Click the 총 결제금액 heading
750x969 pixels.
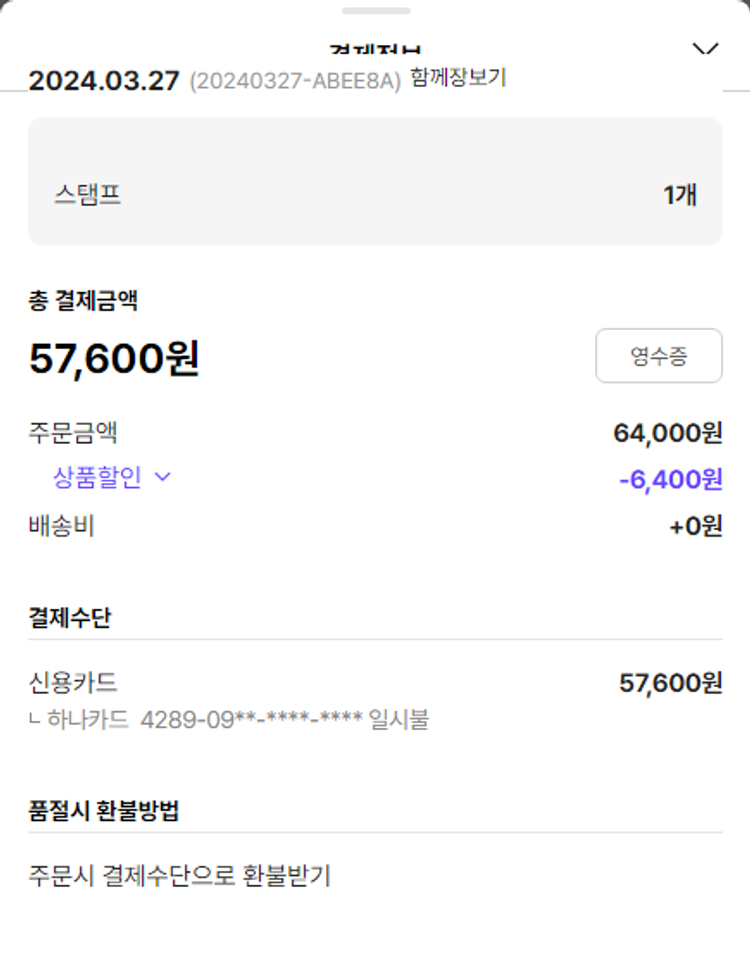pyautogui.click(x=83, y=299)
